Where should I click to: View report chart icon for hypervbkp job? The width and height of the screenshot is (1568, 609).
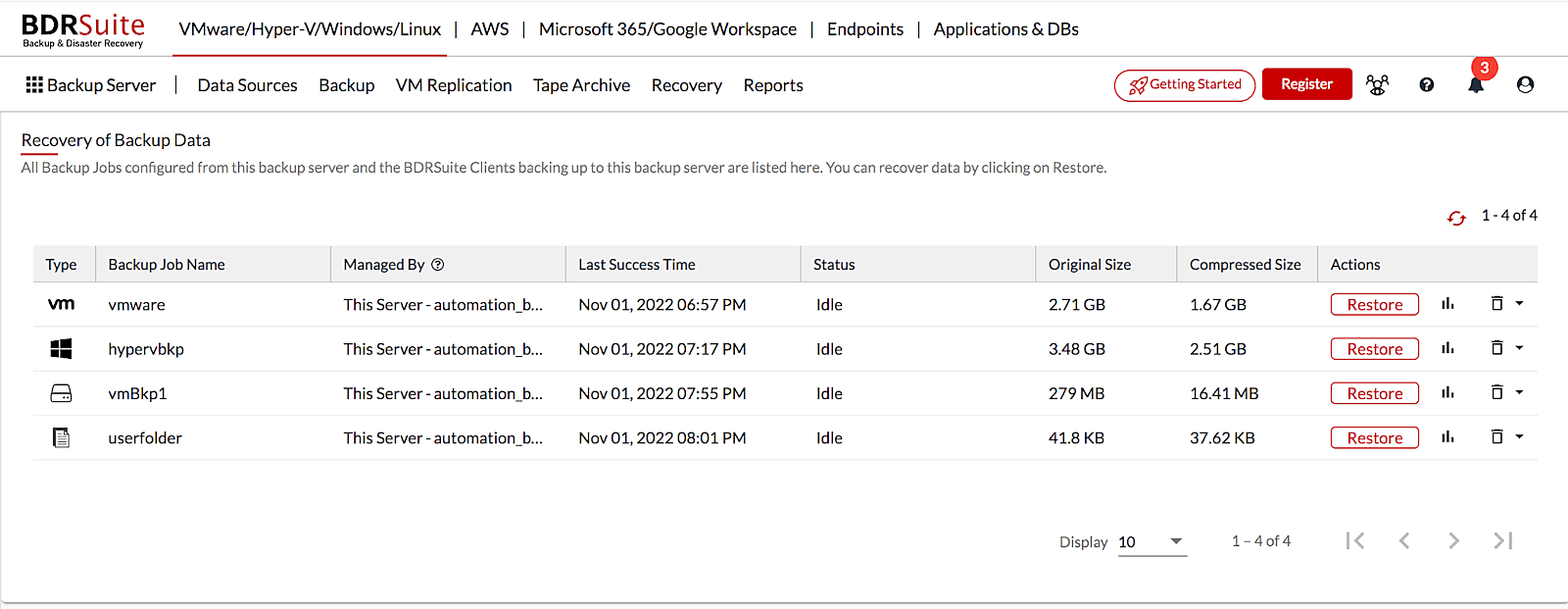click(1447, 348)
